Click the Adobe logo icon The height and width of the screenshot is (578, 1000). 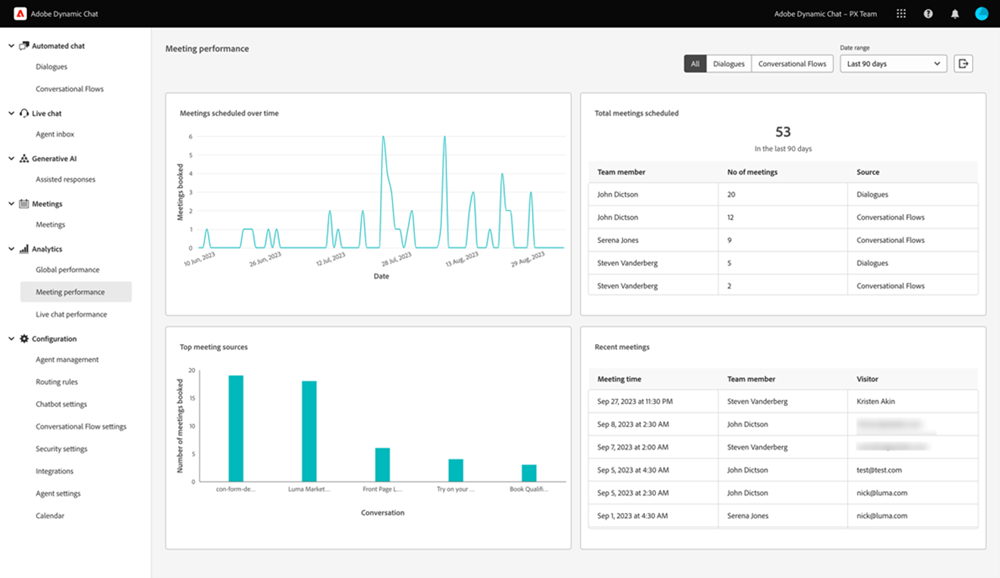point(20,13)
